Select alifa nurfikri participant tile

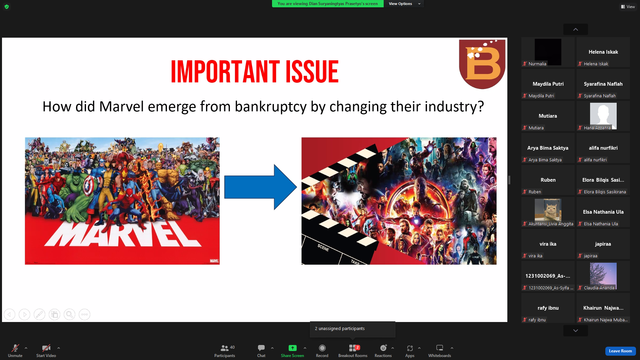pyautogui.click(x=603, y=148)
